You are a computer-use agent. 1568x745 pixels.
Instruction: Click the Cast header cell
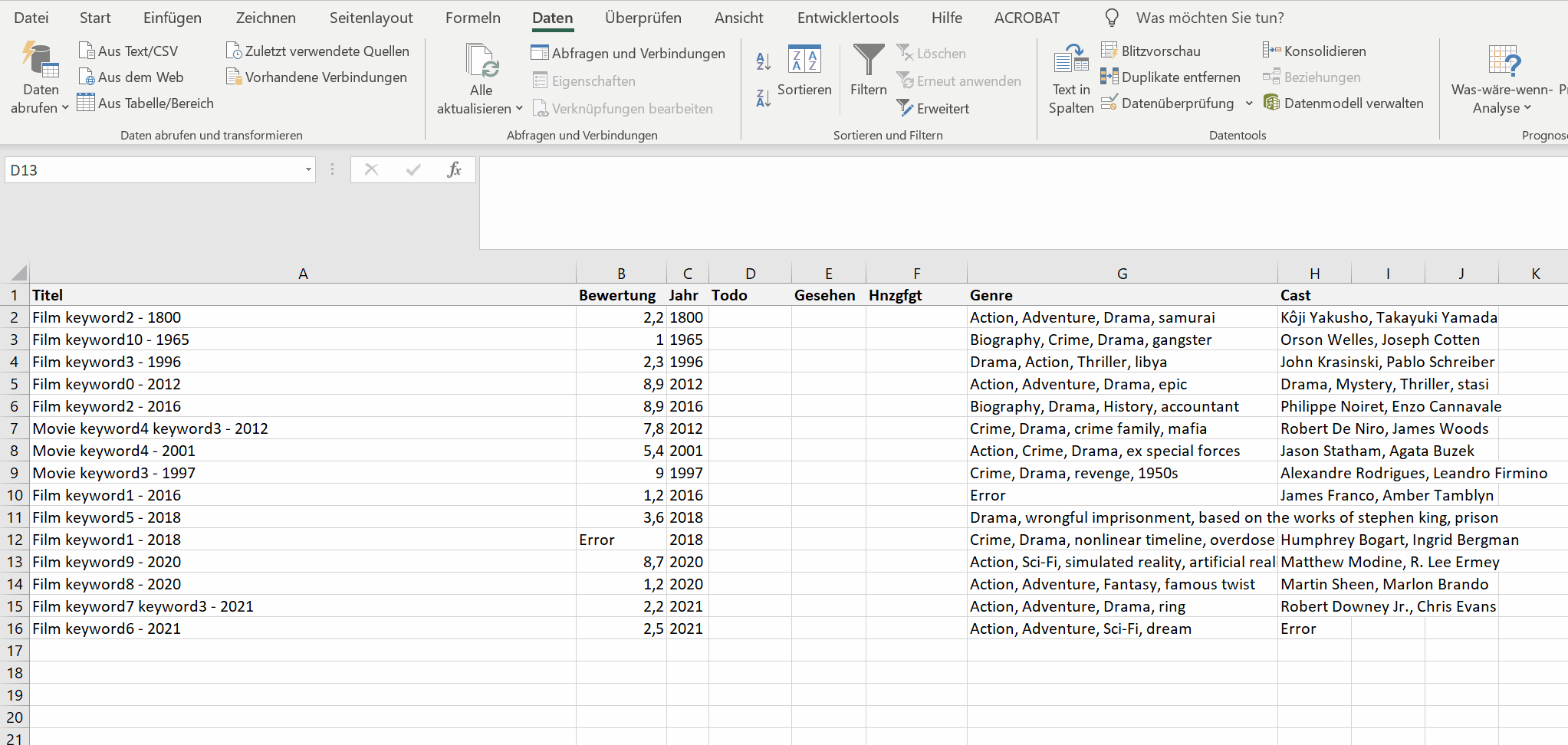pos(1314,295)
